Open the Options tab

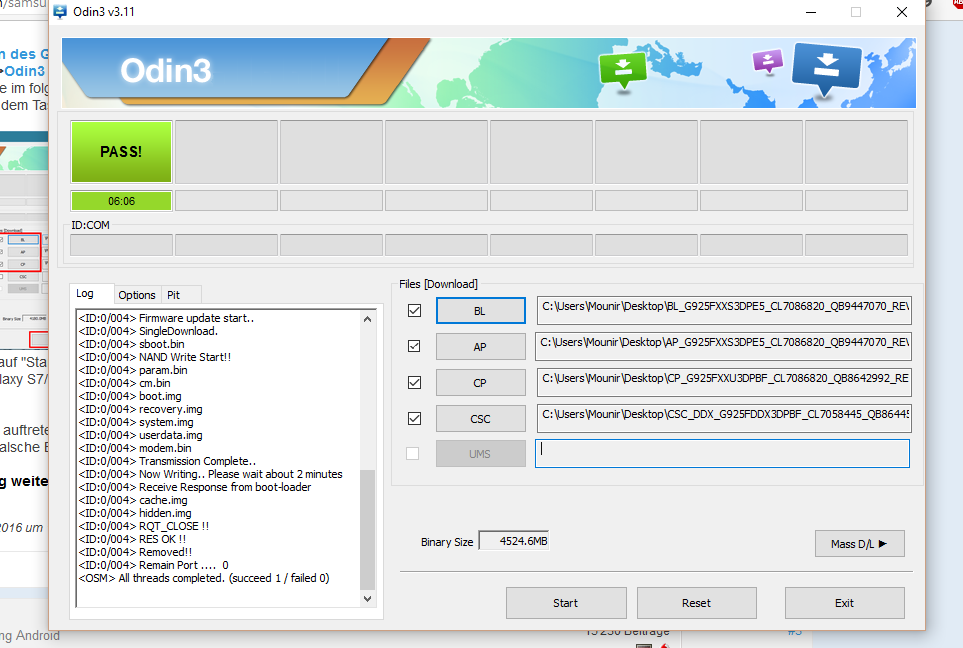coord(137,295)
